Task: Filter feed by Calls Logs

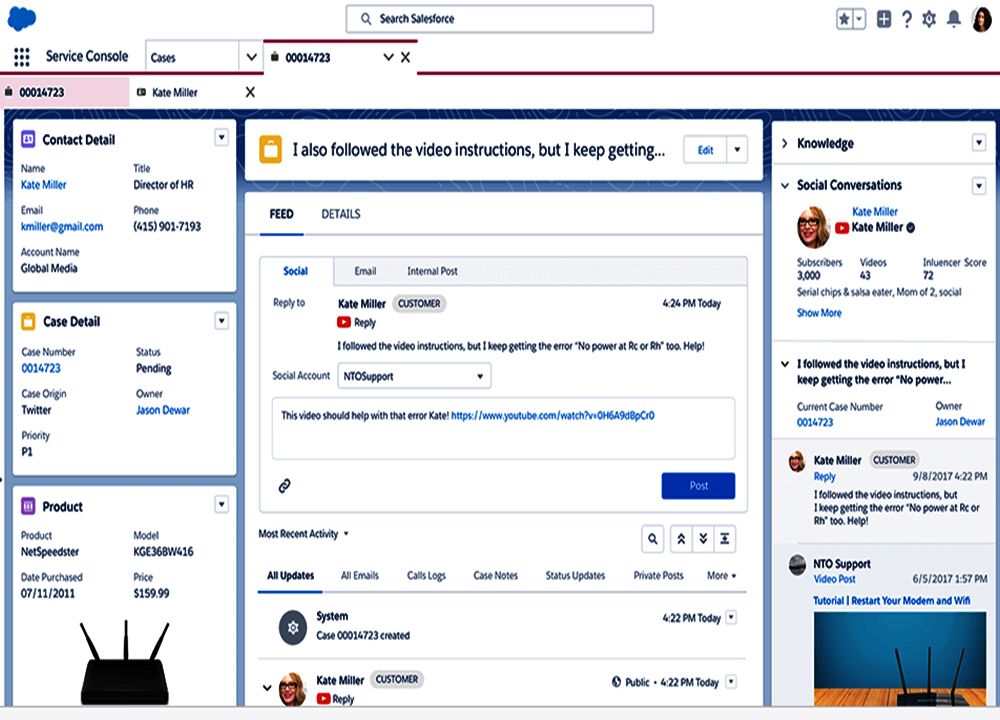Action: (x=426, y=576)
